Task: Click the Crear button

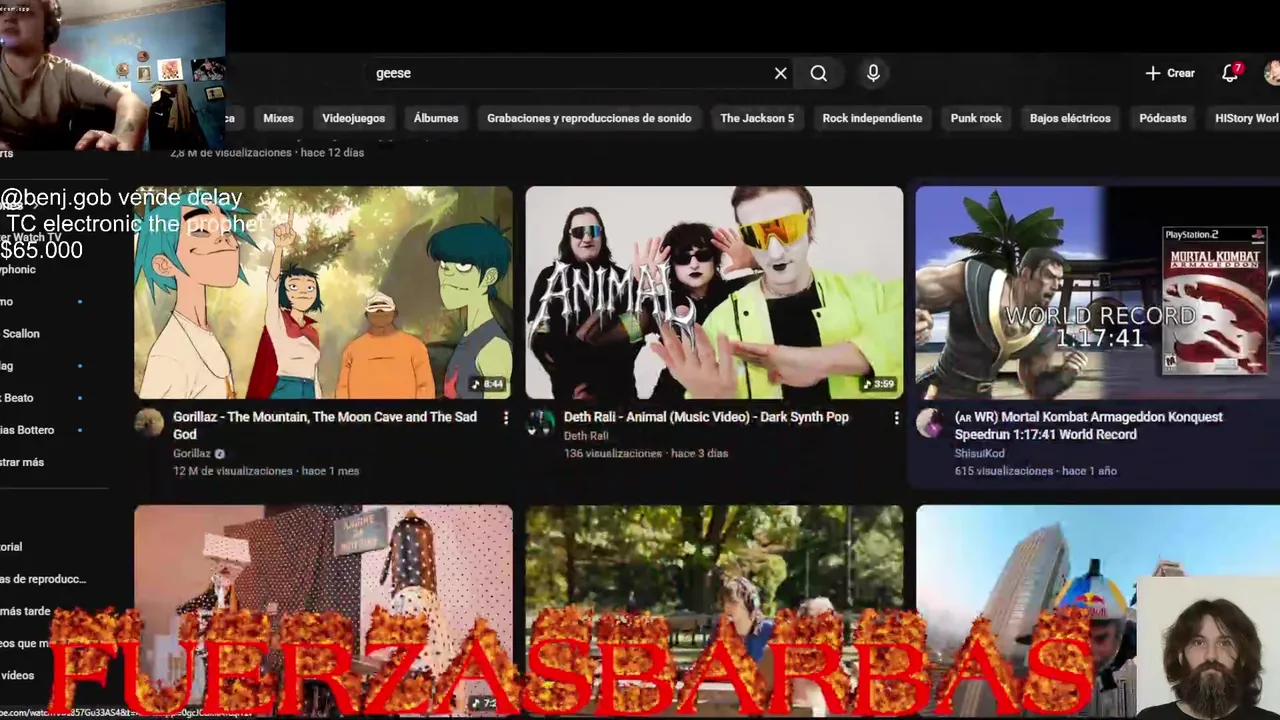Action: (1170, 73)
